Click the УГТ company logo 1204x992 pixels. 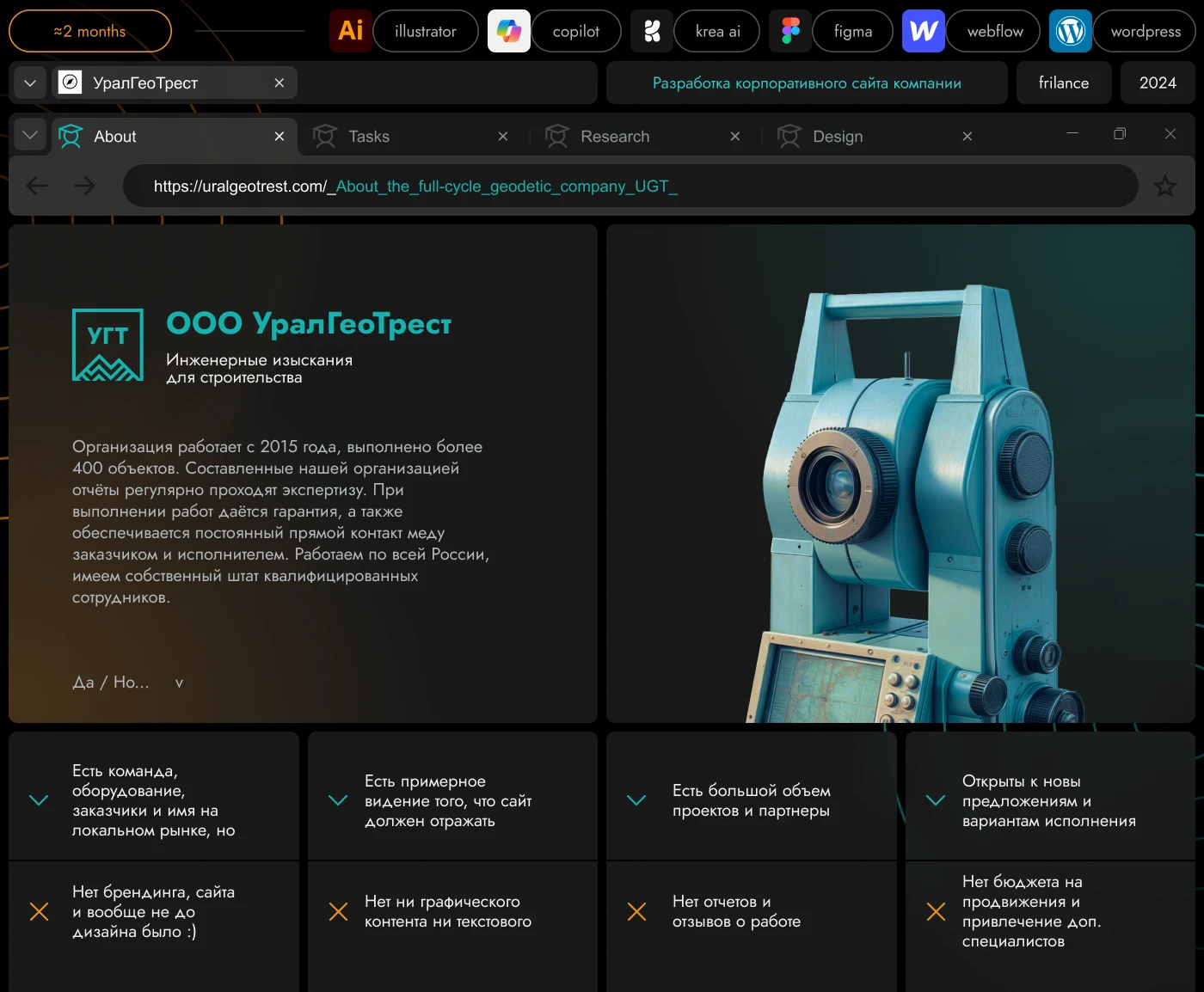point(107,346)
